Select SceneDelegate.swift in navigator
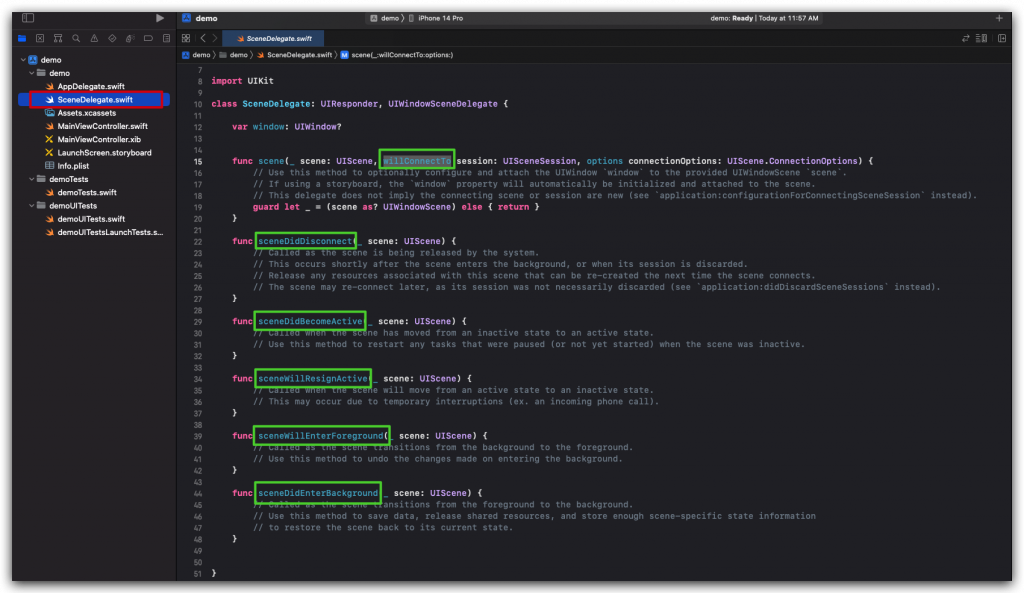The height and width of the screenshot is (593, 1024). [x=95, y=99]
